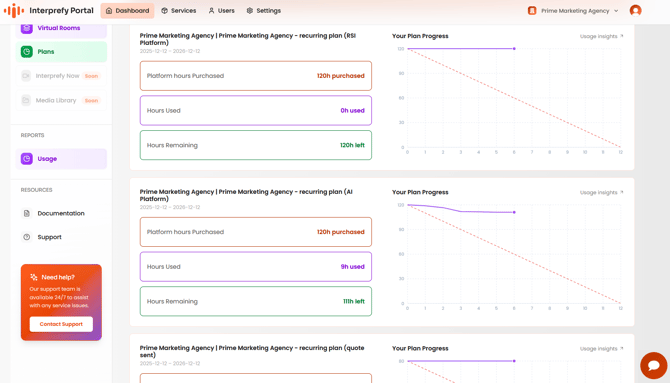670x383 pixels.
Task: Click the RSI Platform chart end point
Action: click(514, 49)
